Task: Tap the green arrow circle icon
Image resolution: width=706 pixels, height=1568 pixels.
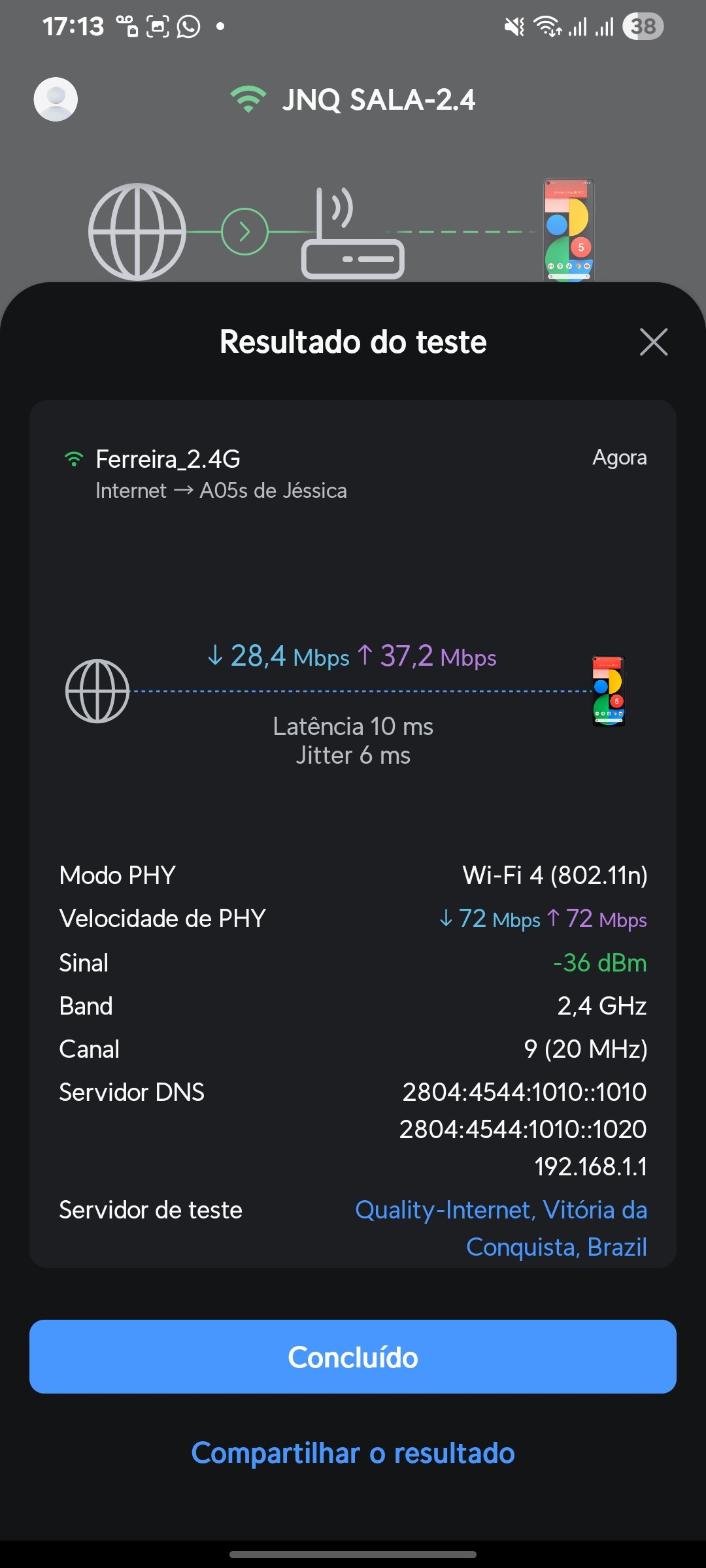Action: (244, 231)
